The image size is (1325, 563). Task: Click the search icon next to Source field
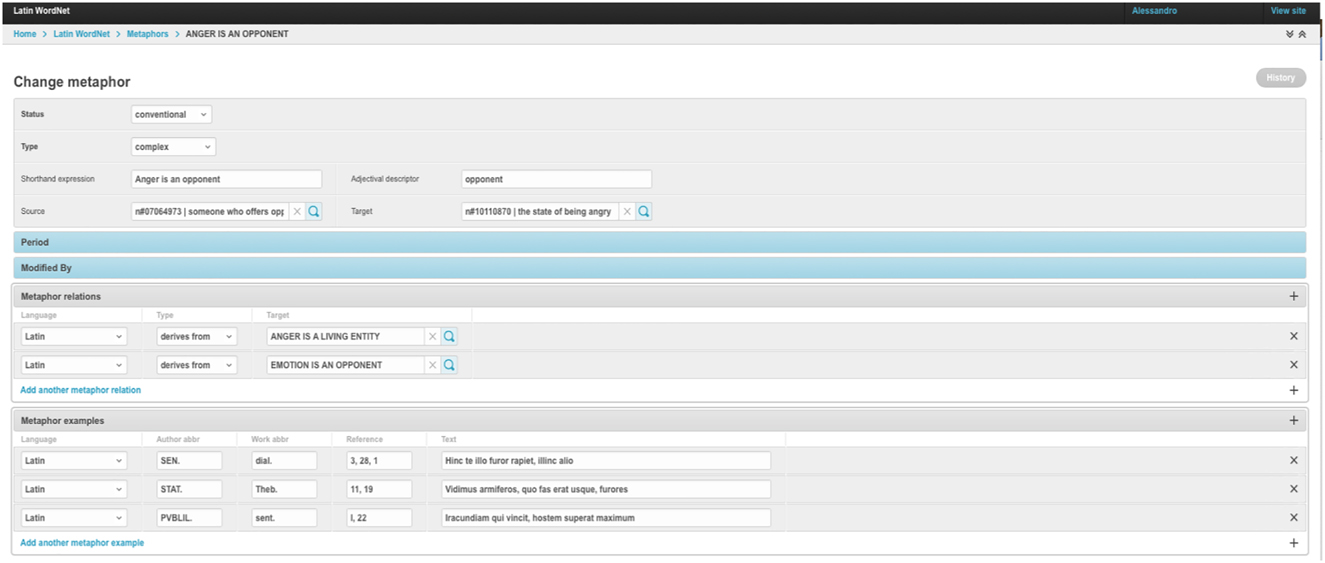[x=314, y=212]
